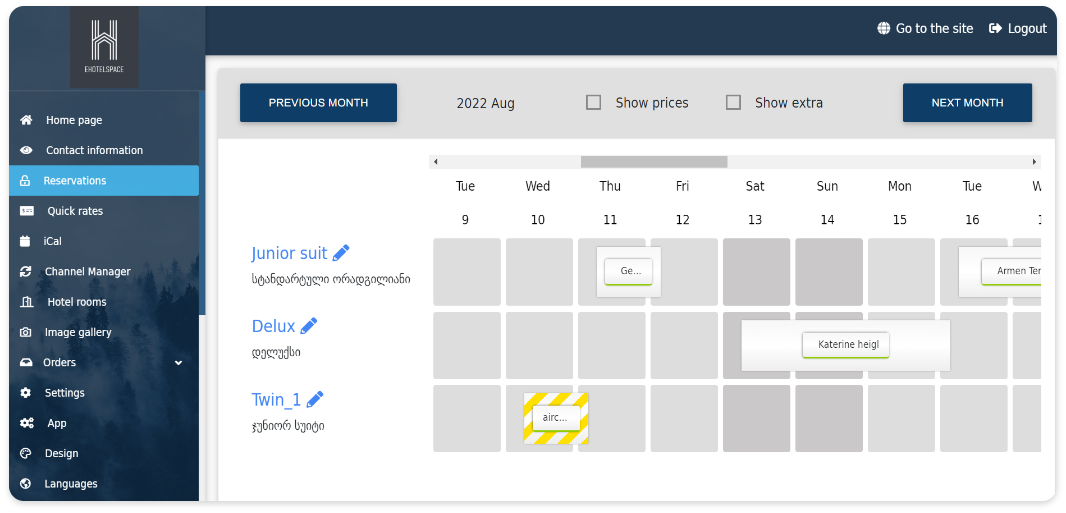
Task: Click the pencil icon next to Twin_1
Action: (x=315, y=400)
